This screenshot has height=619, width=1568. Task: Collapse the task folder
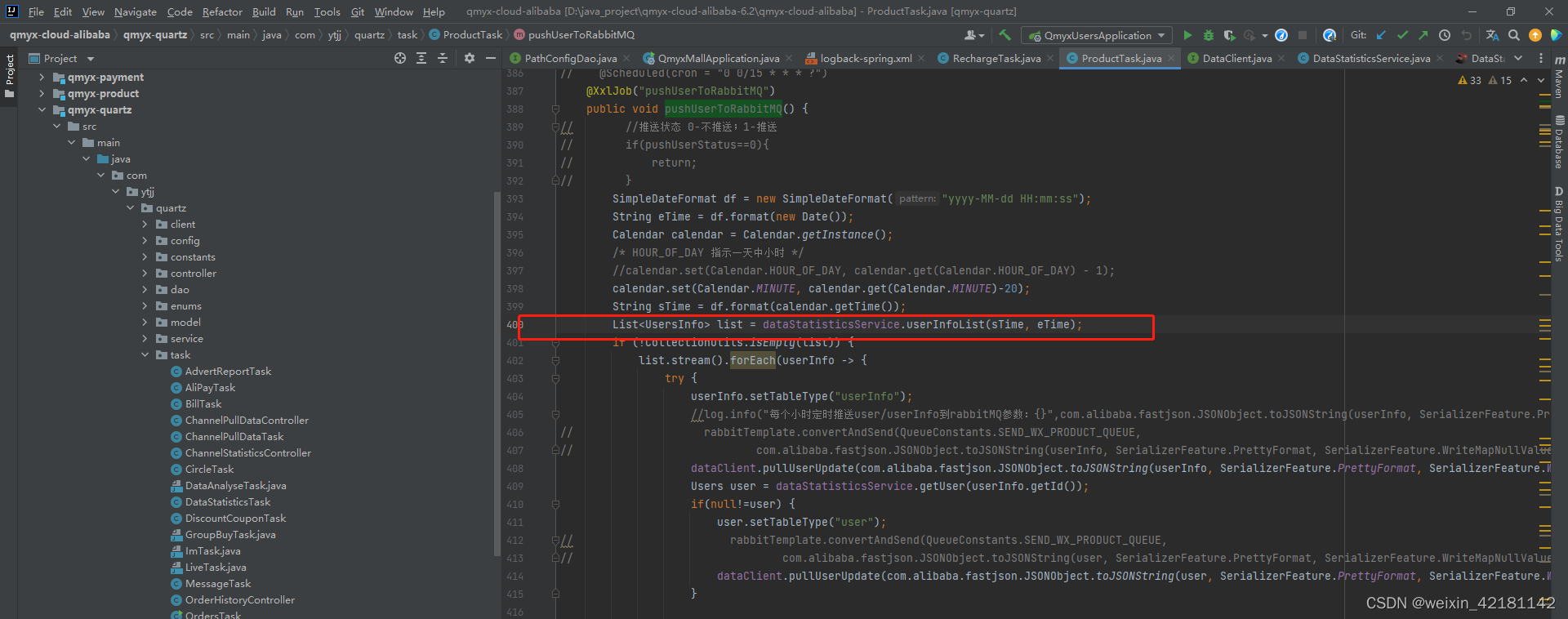click(x=145, y=355)
